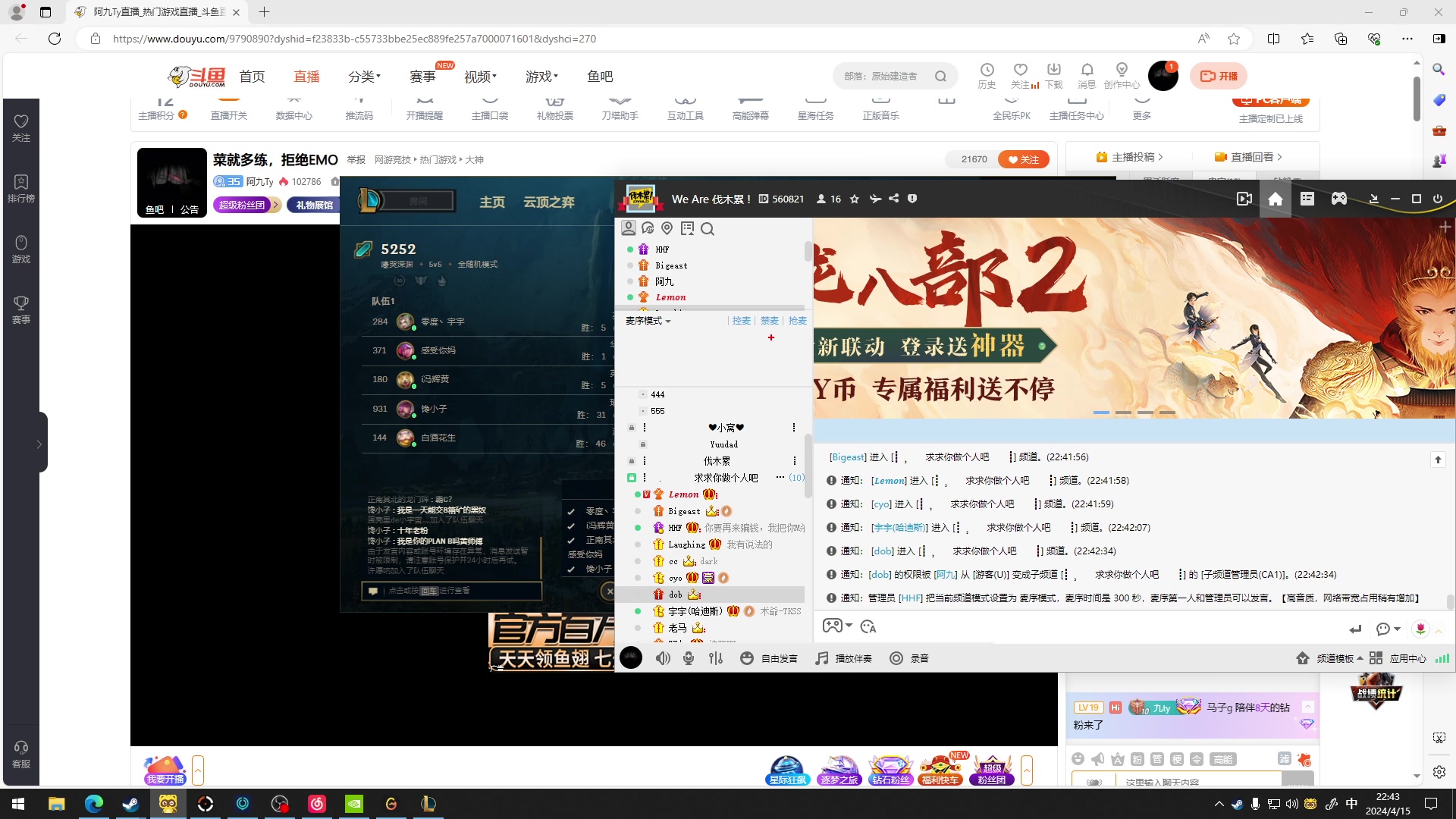
Task: Check the 馋小子 team member checkbox
Action: point(571,569)
